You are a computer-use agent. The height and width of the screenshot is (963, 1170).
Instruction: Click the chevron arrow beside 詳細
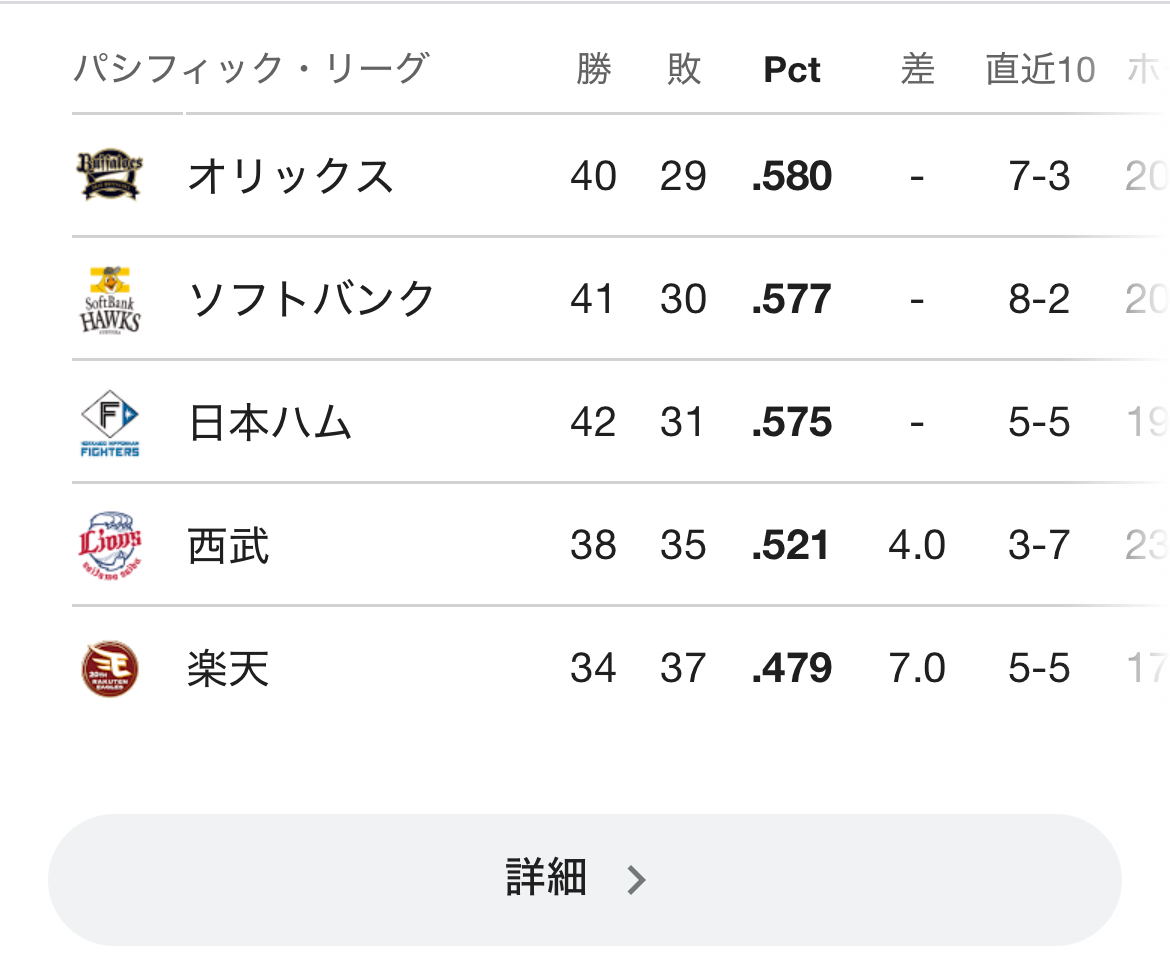[x=636, y=880]
